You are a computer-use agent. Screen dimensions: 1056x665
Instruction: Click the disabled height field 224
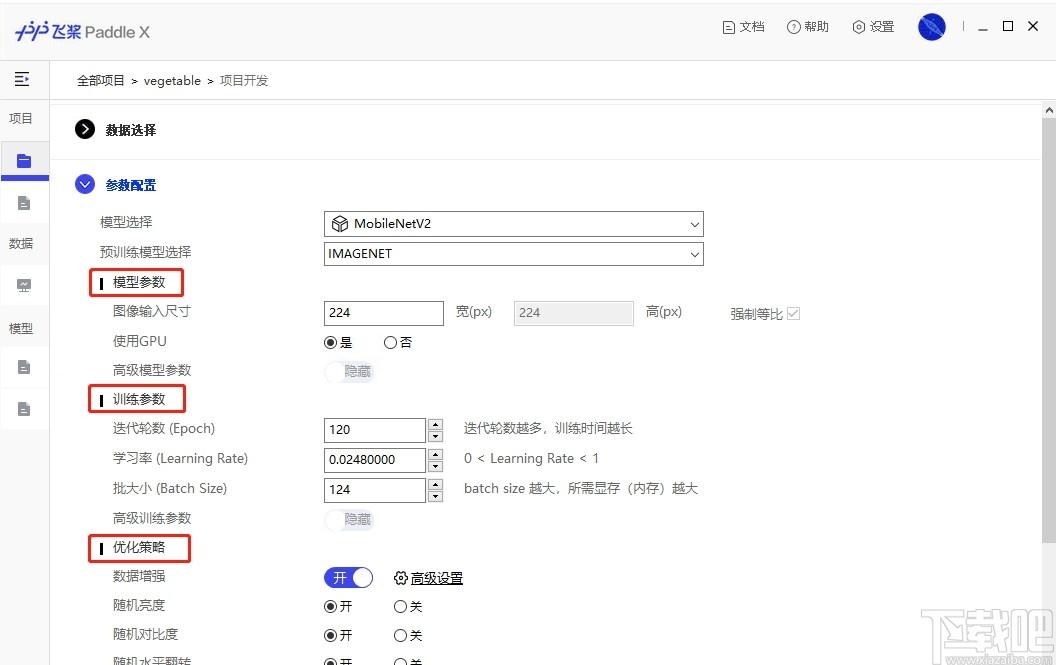click(x=573, y=313)
